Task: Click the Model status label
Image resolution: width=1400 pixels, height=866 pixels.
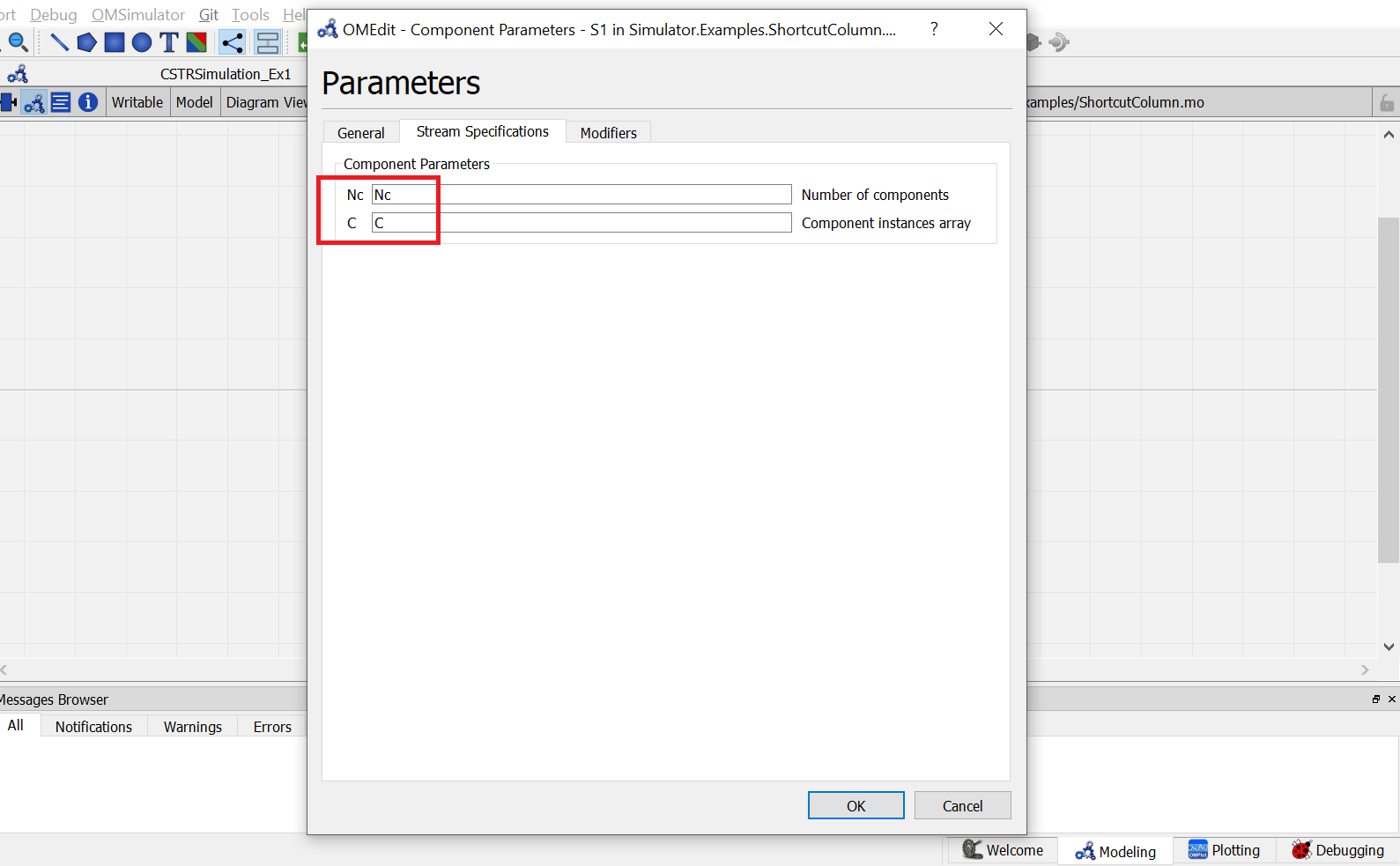Action: [194, 102]
